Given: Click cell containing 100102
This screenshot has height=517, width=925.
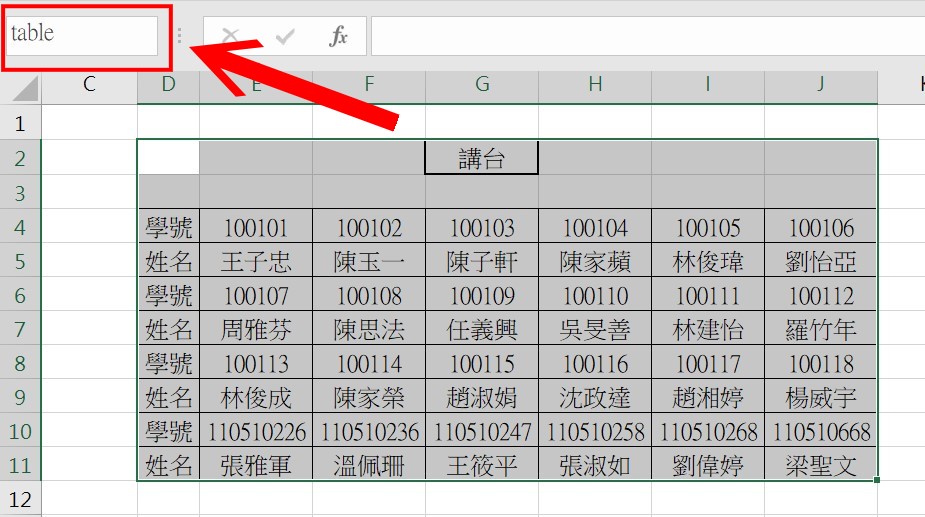Looking at the screenshot, I should tap(369, 227).
